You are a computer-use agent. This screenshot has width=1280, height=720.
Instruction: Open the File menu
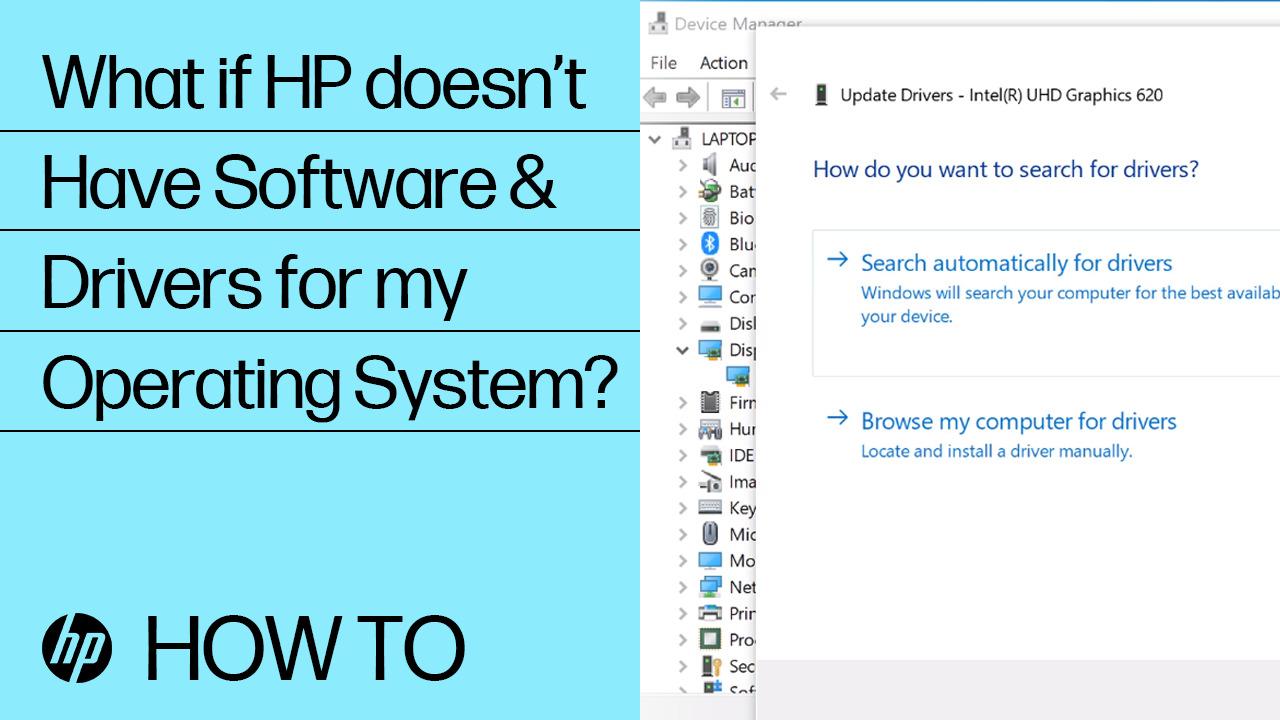click(662, 62)
